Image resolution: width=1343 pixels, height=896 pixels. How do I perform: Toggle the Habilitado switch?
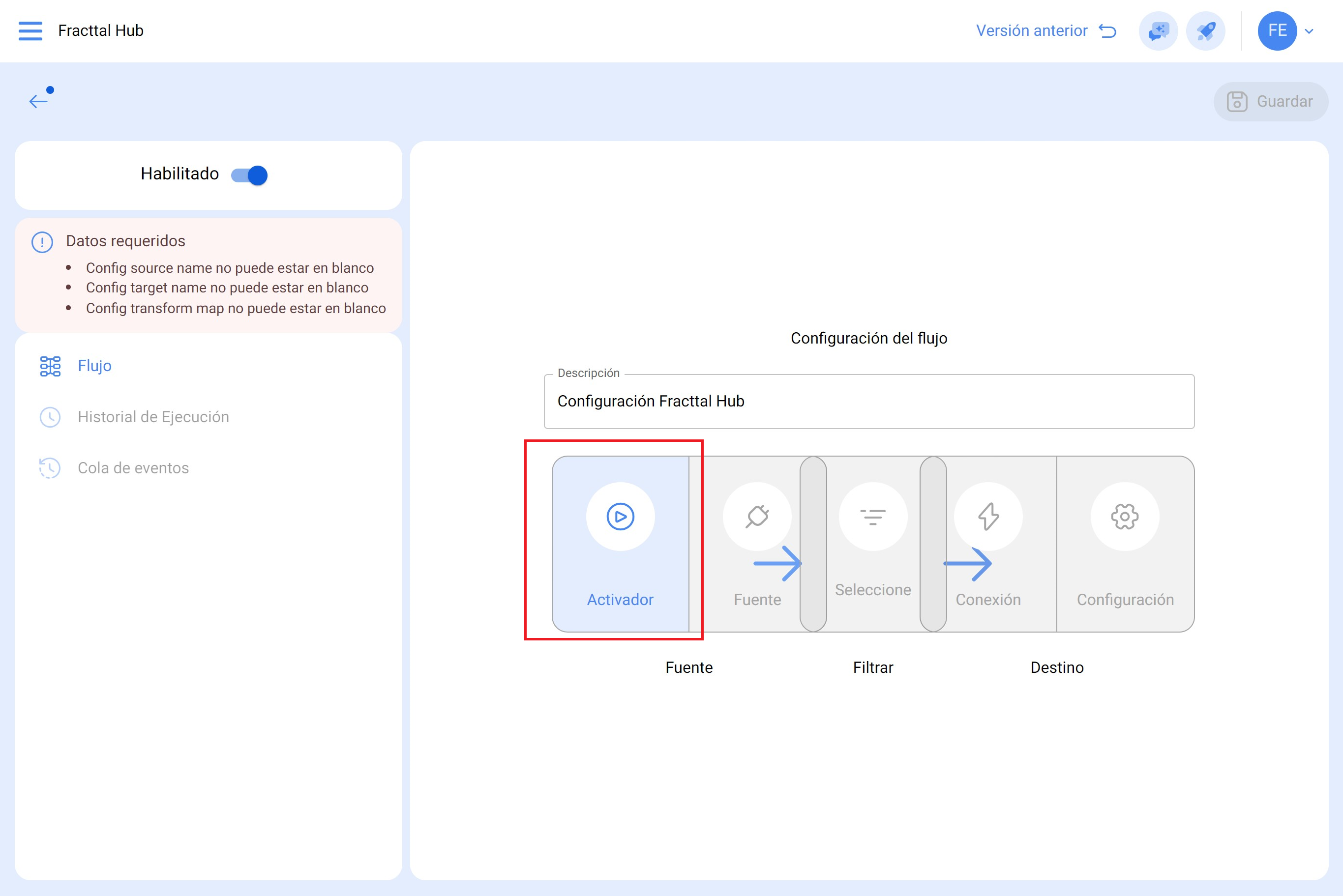coord(249,175)
